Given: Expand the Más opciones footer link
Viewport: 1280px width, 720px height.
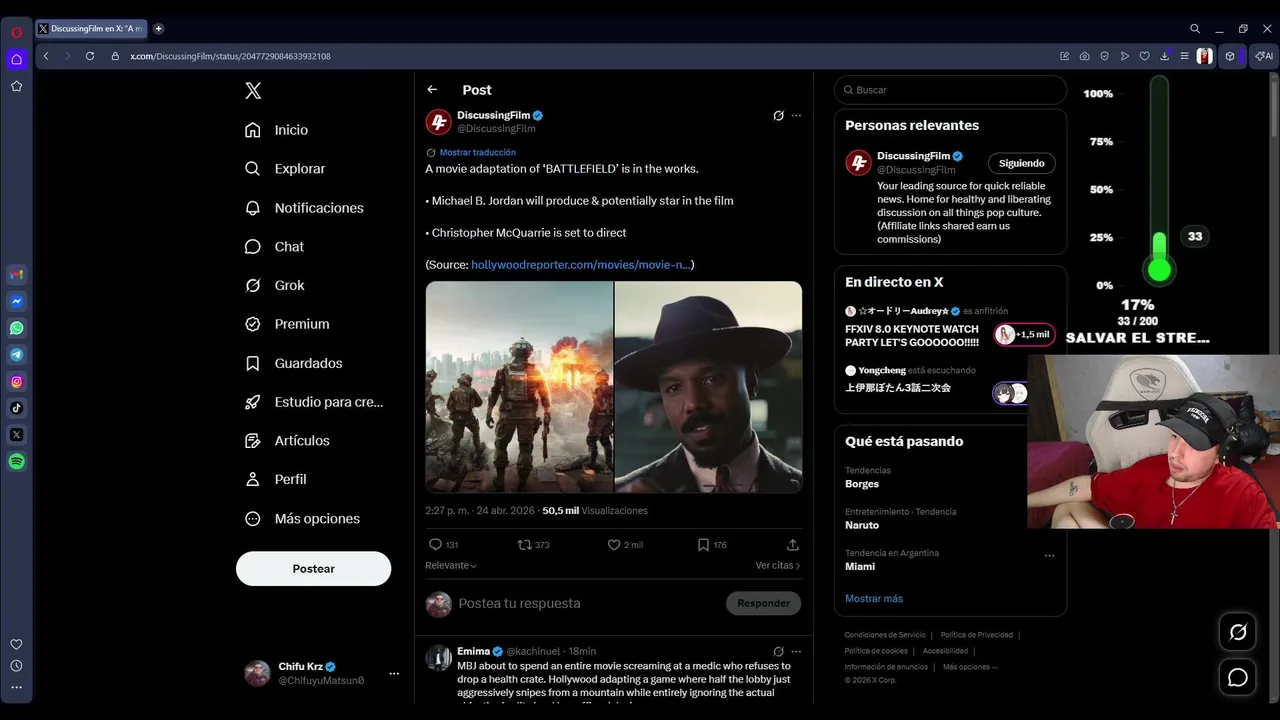Looking at the screenshot, I should coord(969,667).
